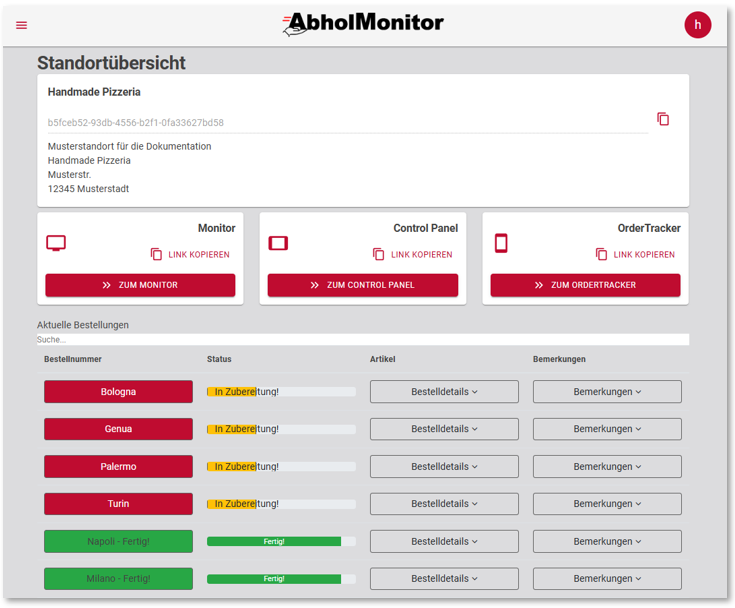Screen dimensions: 735x608
Task: Copy the Control Panel link
Action: 412,255
